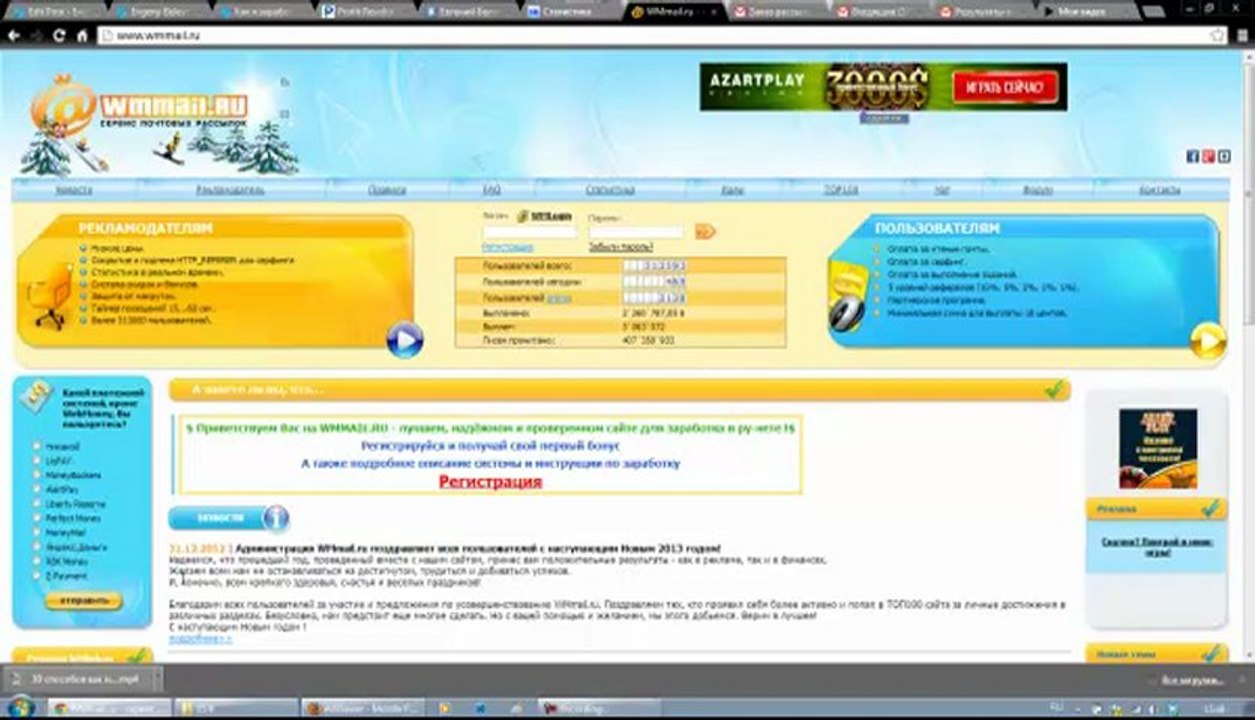
Task: Bookmark page with star icon
Action: pyautogui.click(x=1217, y=35)
